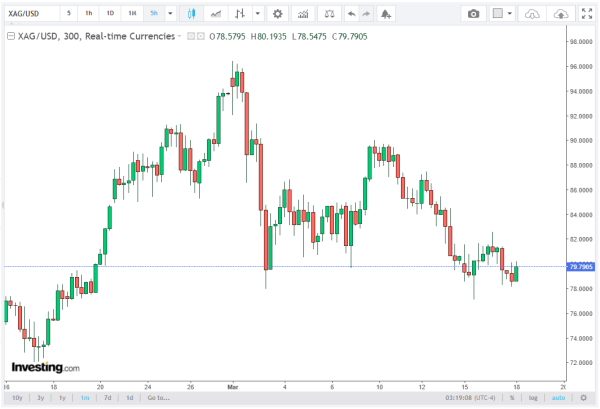The height and width of the screenshot is (409, 600).
Task: Set date range to 10y
Action: click(17, 397)
